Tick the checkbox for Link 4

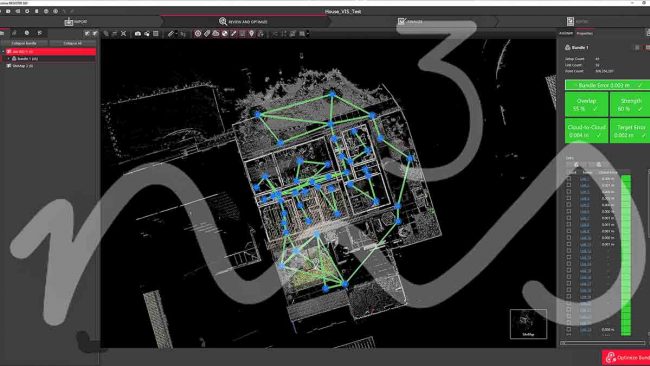(x=569, y=198)
